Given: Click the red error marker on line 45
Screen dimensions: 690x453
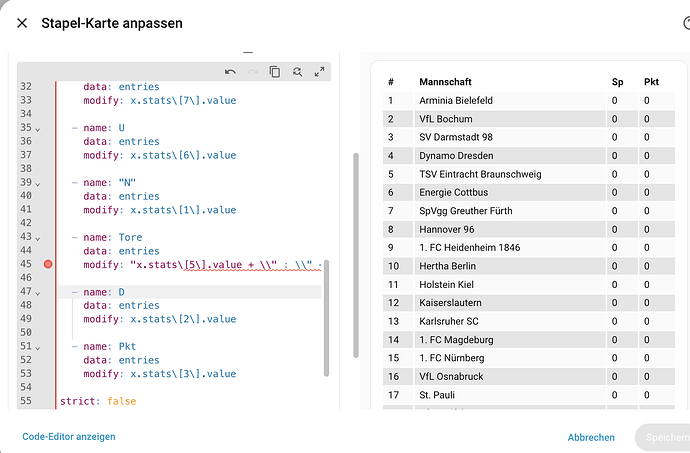Looking at the screenshot, I should point(48,264).
